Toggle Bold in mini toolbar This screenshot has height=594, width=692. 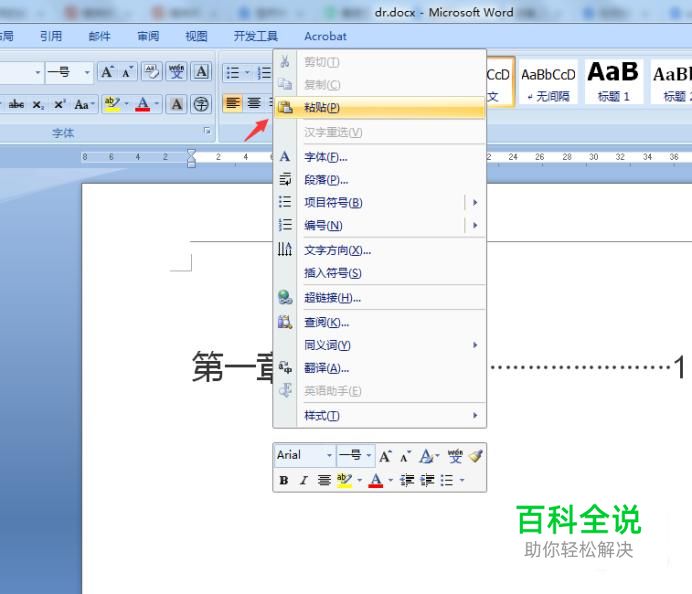(284, 480)
